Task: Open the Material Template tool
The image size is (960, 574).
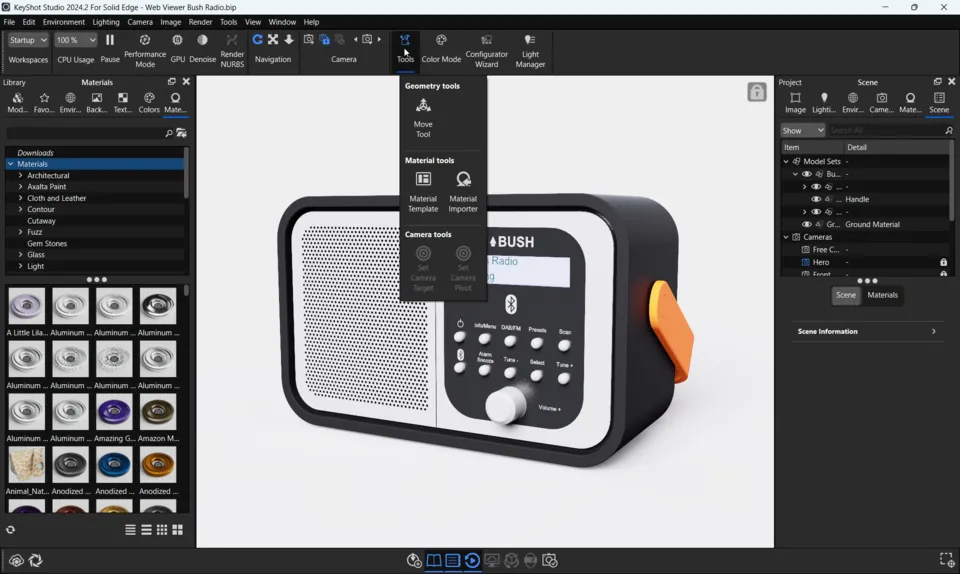Action: click(x=423, y=192)
